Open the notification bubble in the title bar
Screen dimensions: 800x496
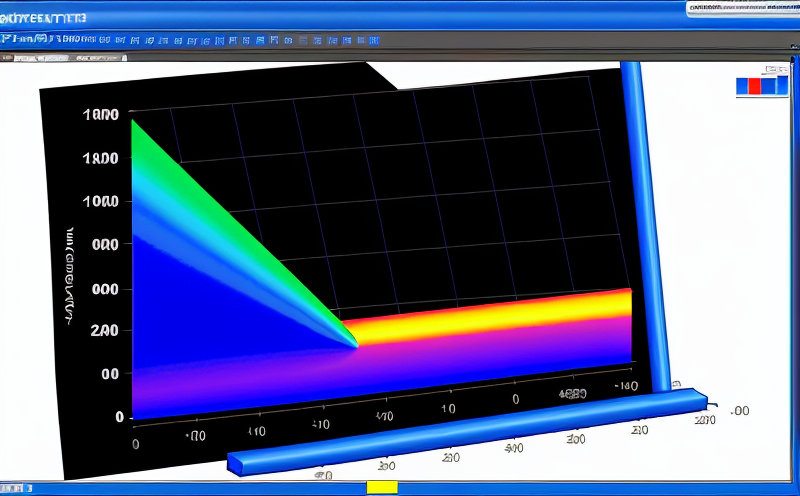pos(743,9)
